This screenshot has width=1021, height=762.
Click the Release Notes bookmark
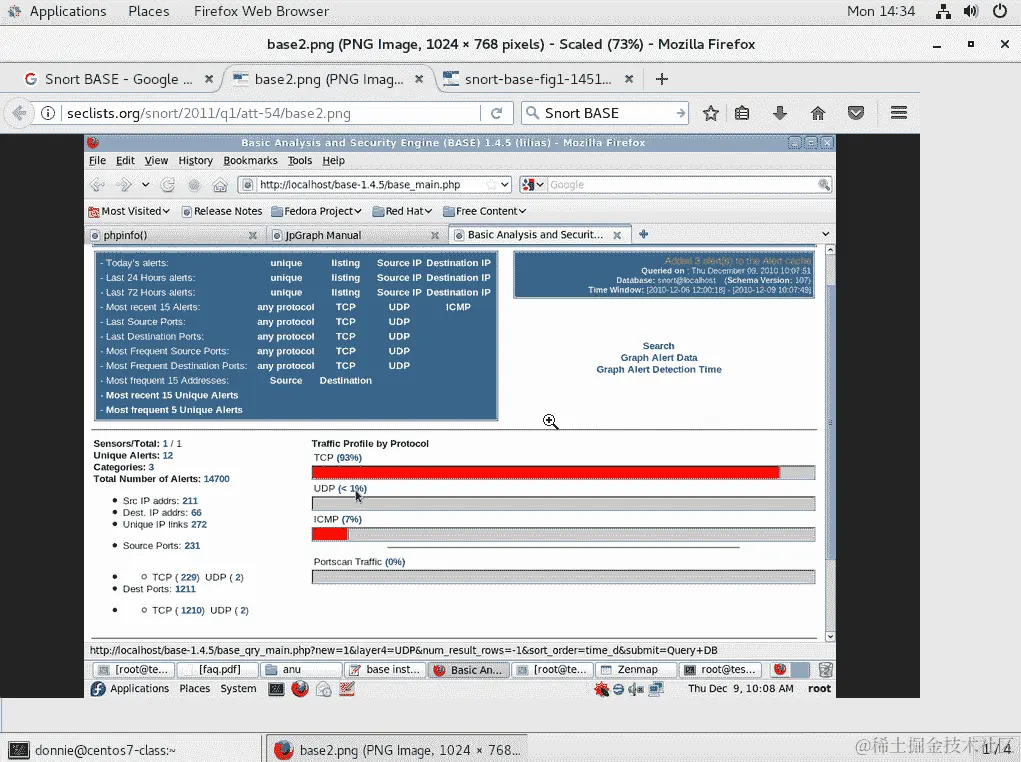click(221, 211)
